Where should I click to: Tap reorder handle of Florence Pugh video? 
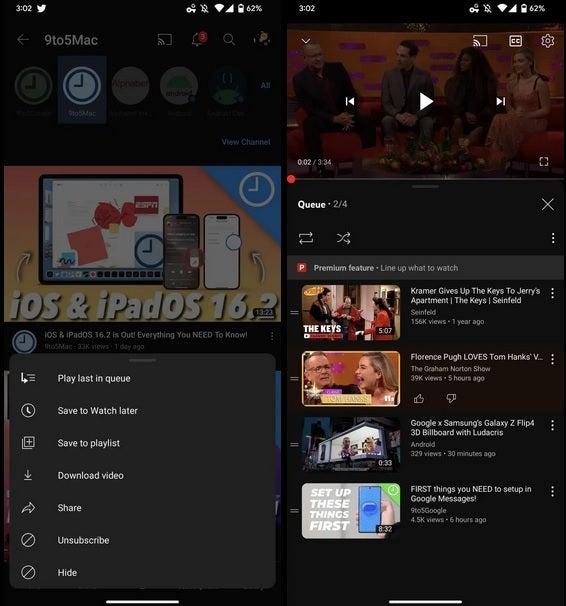point(294,379)
